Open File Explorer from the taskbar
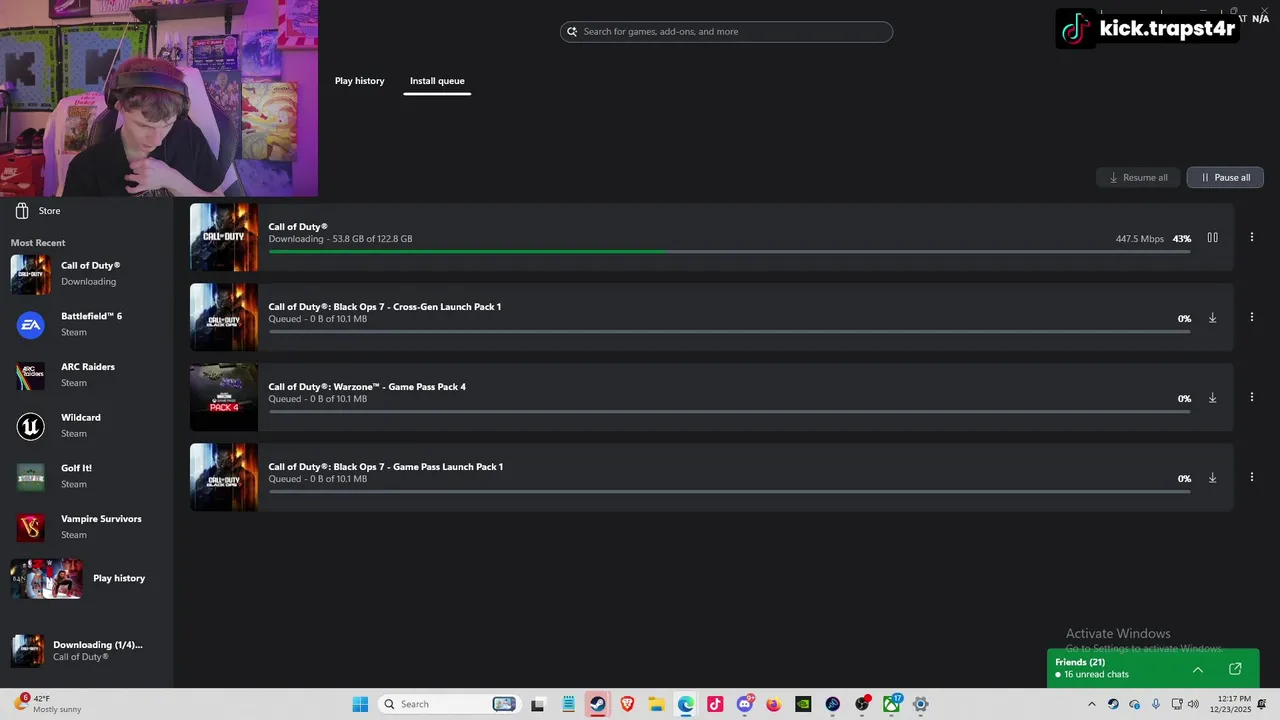The width and height of the screenshot is (1280, 720). coord(656,704)
